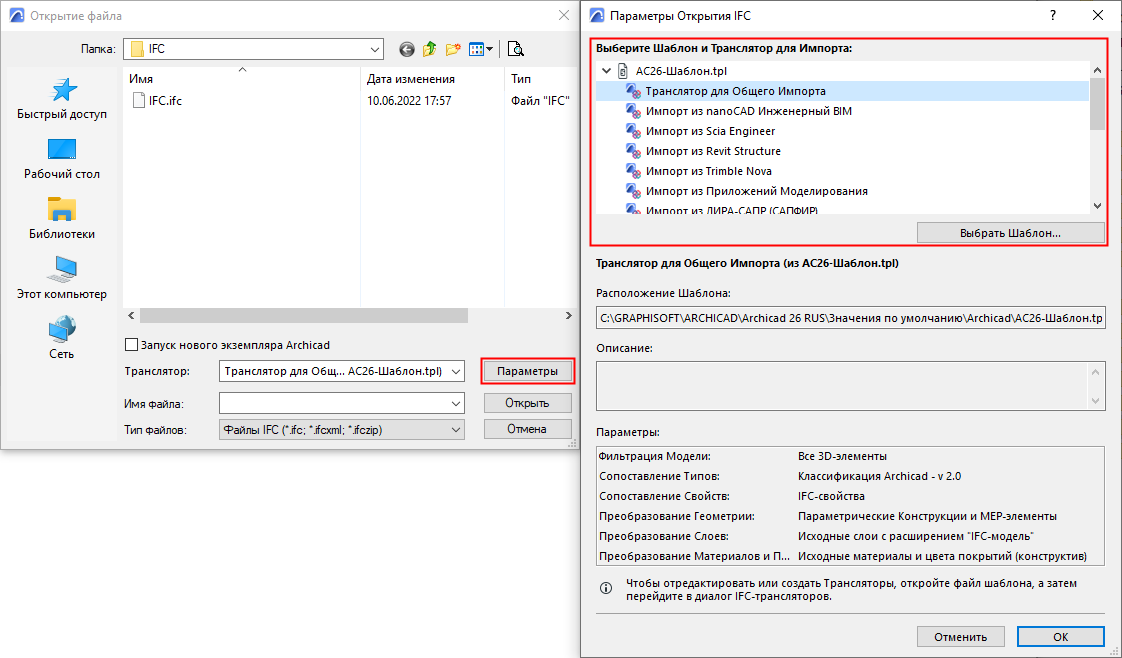Click Сопоставление Типов parameter row
The height and width of the screenshot is (658, 1122).
pyautogui.click(x=850, y=476)
